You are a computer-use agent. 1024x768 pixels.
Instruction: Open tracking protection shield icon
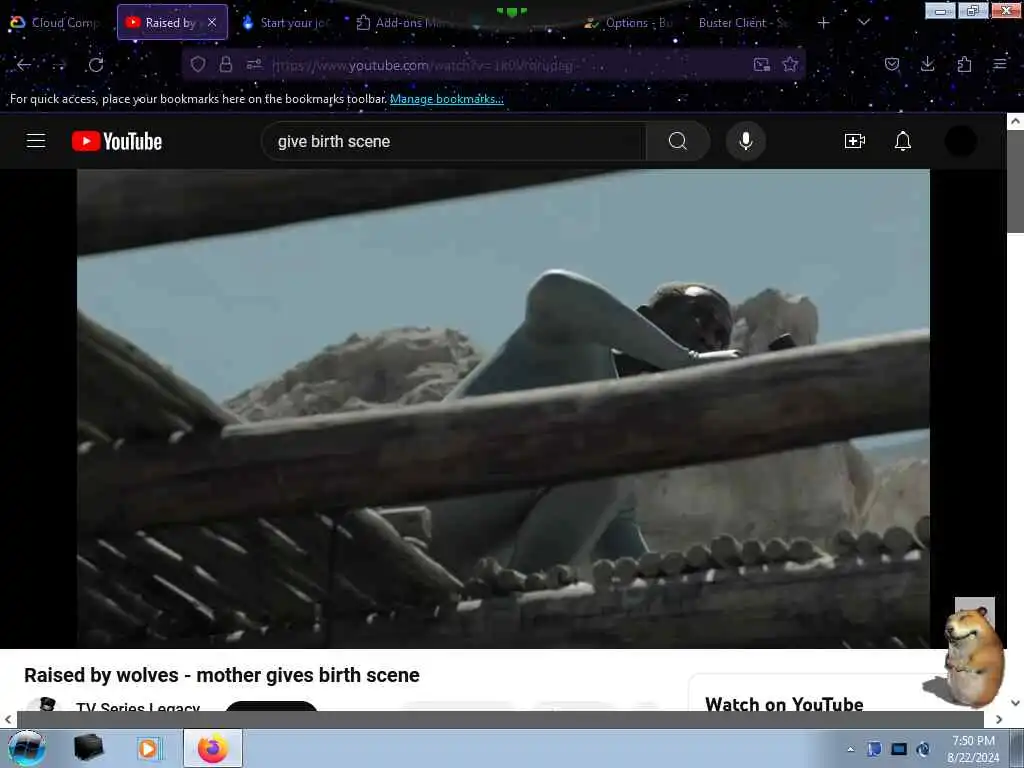pyautogui.click(x=198, y=64)
